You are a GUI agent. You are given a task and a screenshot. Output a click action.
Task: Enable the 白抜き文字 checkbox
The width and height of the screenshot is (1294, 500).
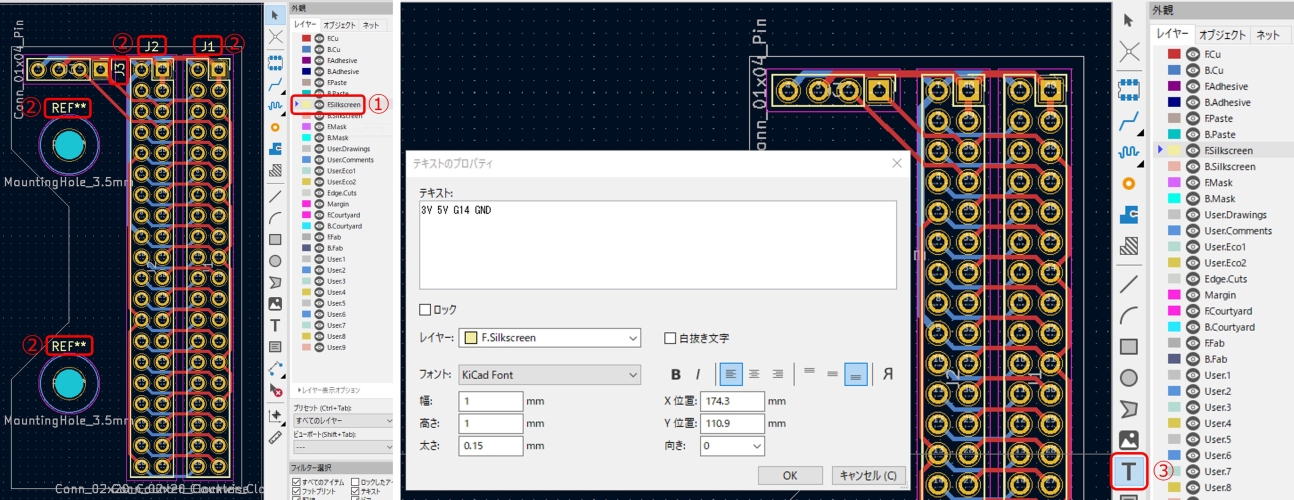click(x=670, y=338)
